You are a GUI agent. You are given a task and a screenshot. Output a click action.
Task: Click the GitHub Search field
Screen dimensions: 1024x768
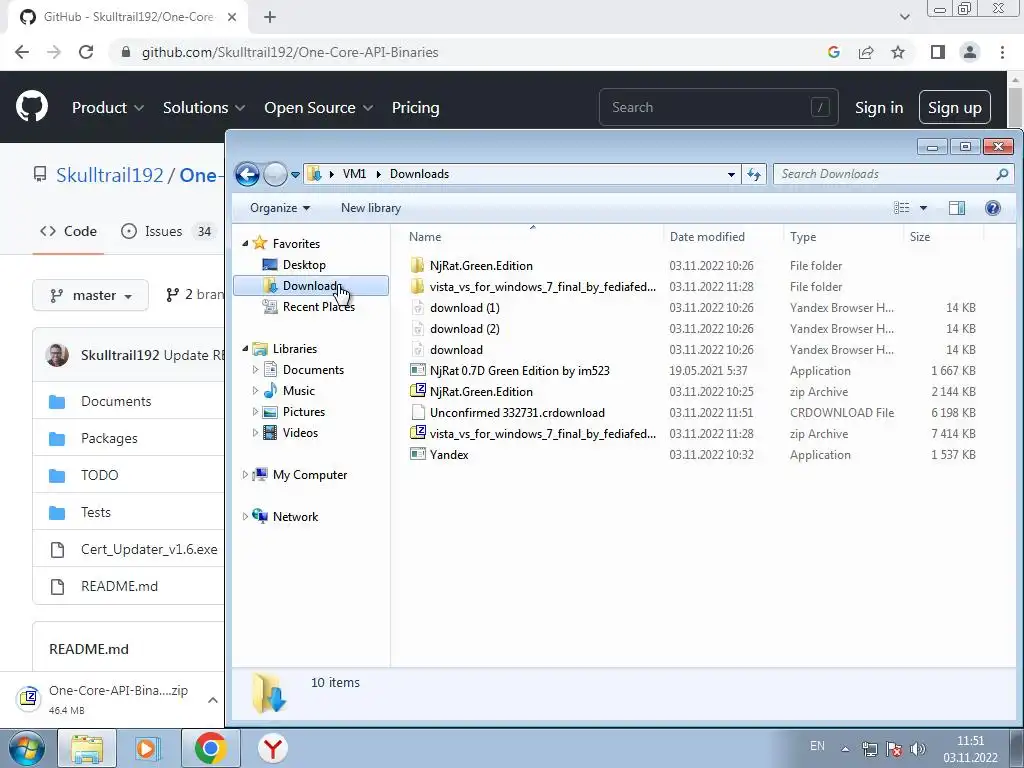click(x=718, y=107)
